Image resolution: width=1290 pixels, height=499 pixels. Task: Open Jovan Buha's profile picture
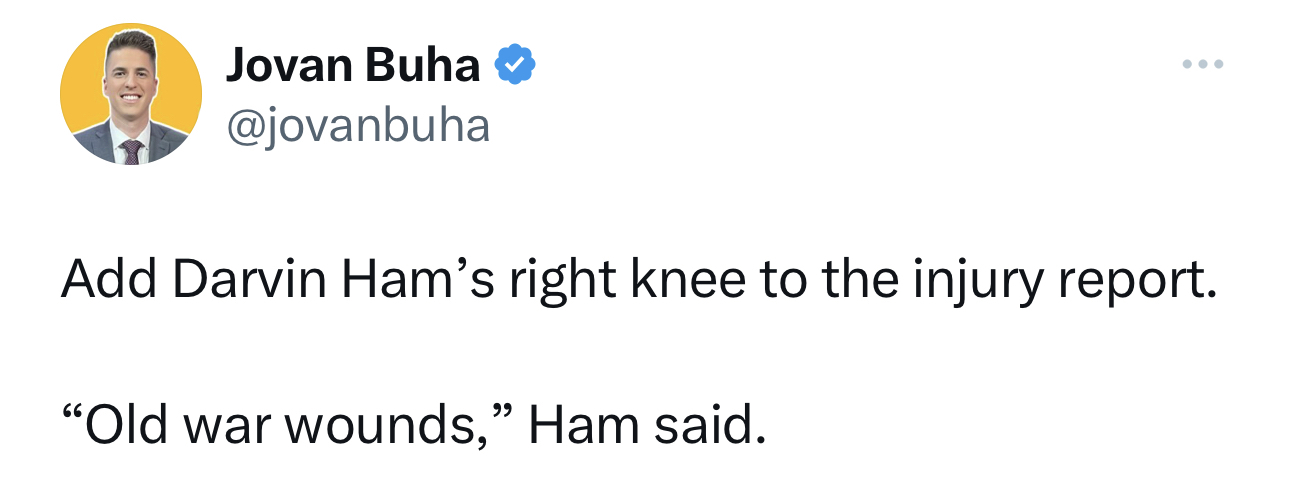[x=131, y=95]
